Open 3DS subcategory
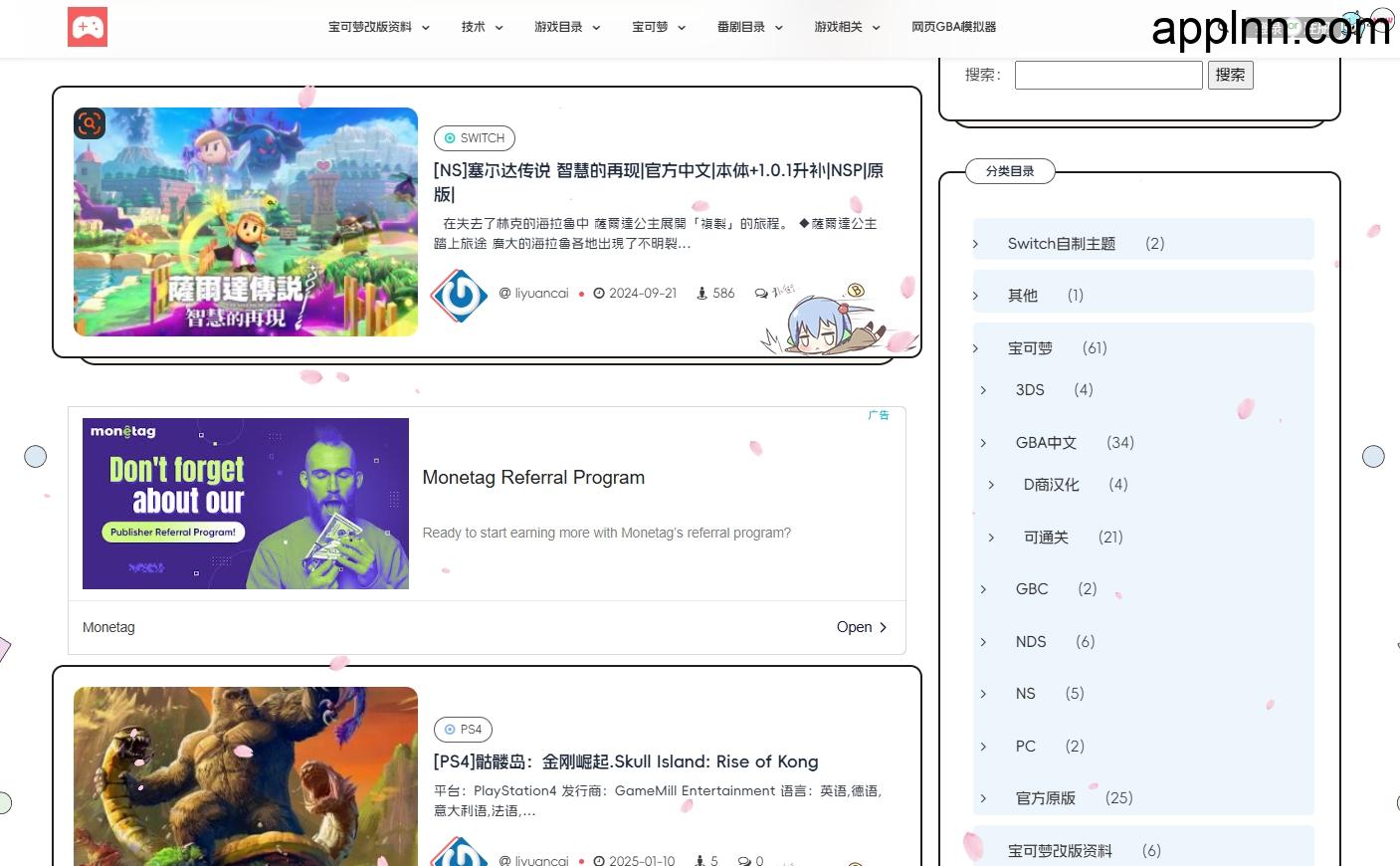Screen dimensions: 1400x866 click(1030, 390)
